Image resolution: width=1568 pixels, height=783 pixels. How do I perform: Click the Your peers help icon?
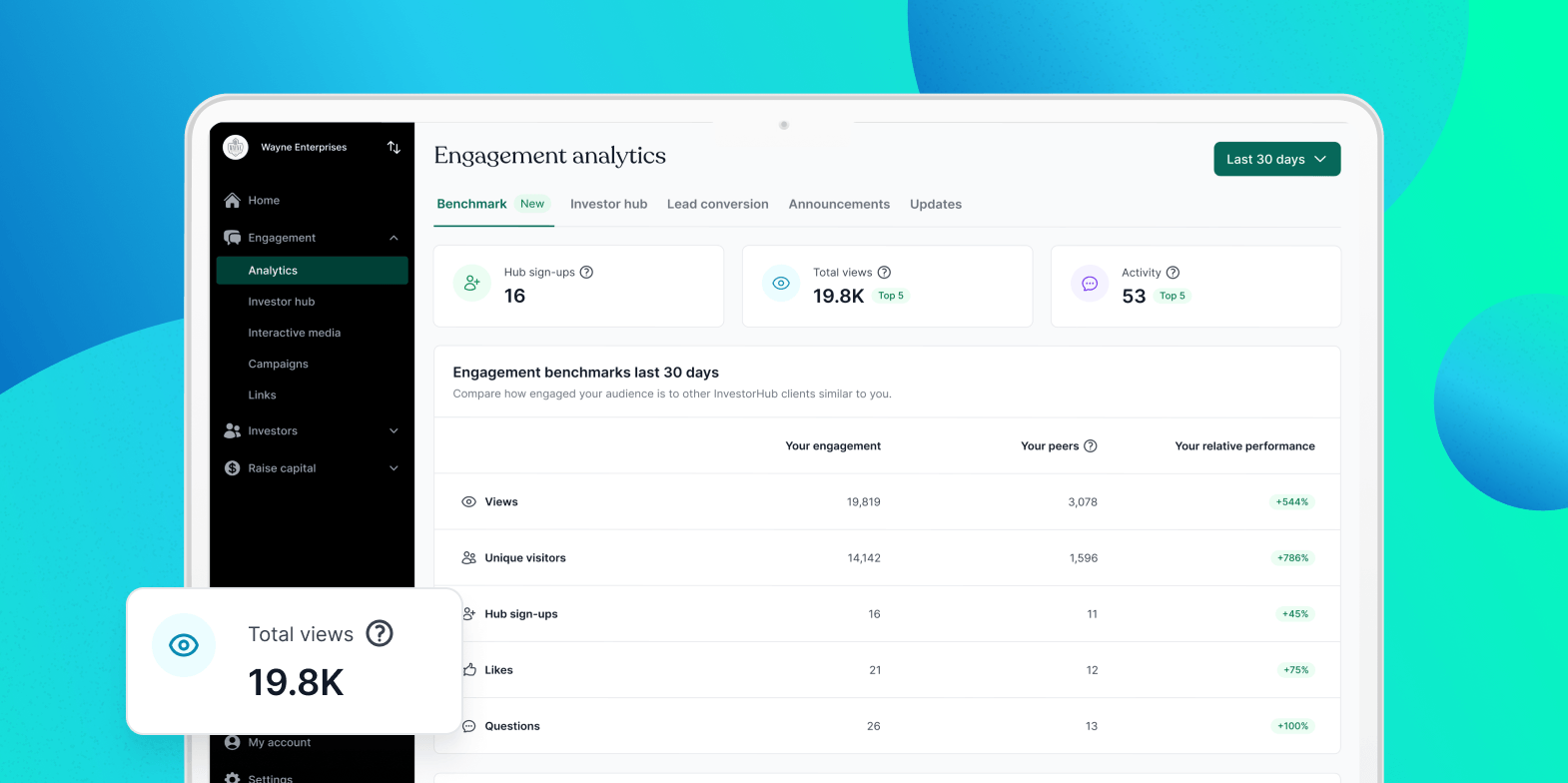1091,446
